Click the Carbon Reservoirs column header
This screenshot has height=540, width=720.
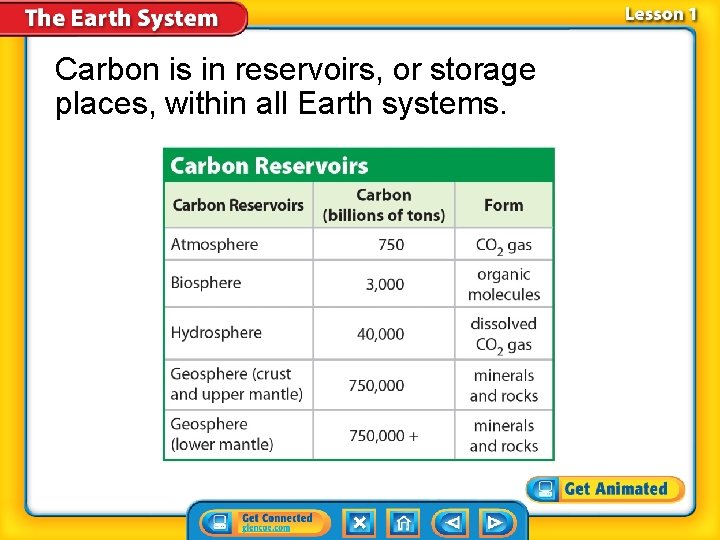[x=238, y=205]
